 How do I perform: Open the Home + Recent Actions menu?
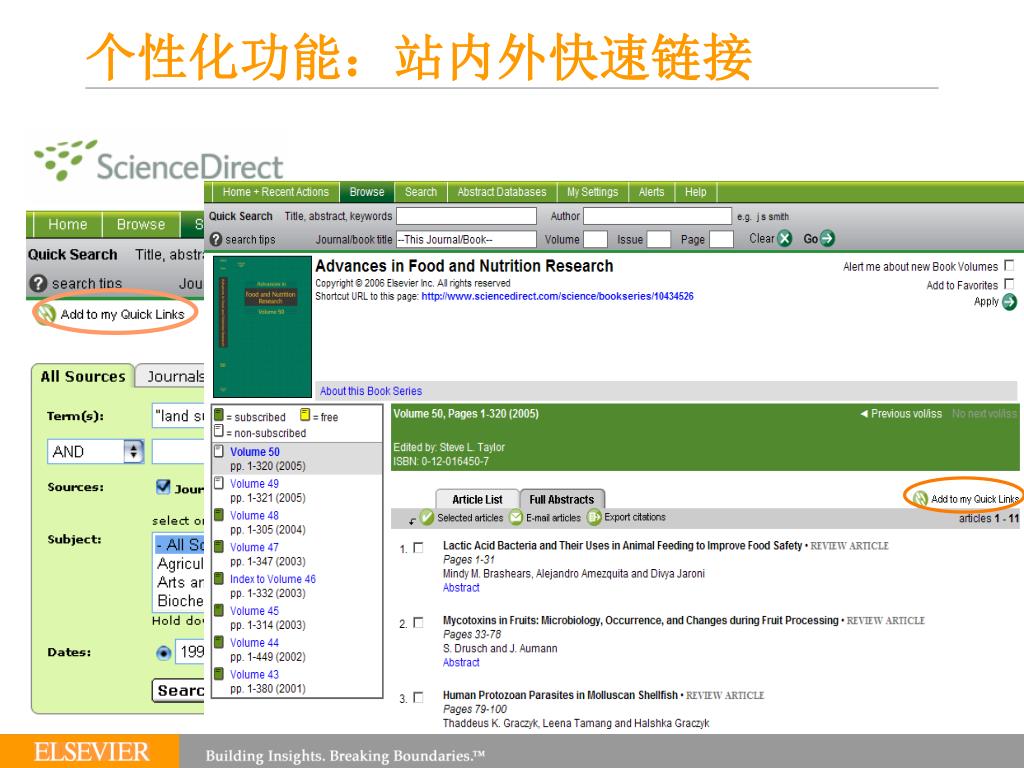coord(276,192)
